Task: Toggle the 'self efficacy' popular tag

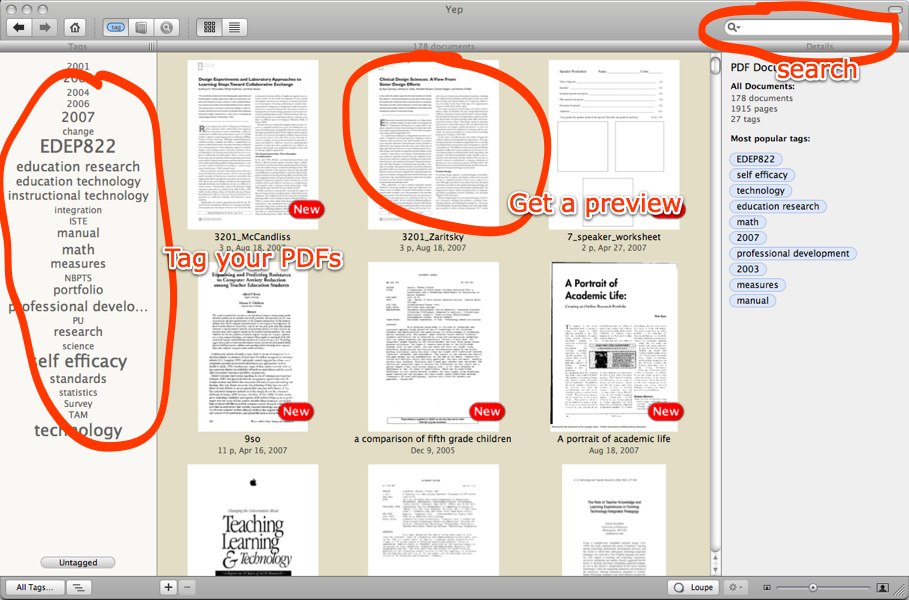Action: pyautogui.click(x=762, y=175)
